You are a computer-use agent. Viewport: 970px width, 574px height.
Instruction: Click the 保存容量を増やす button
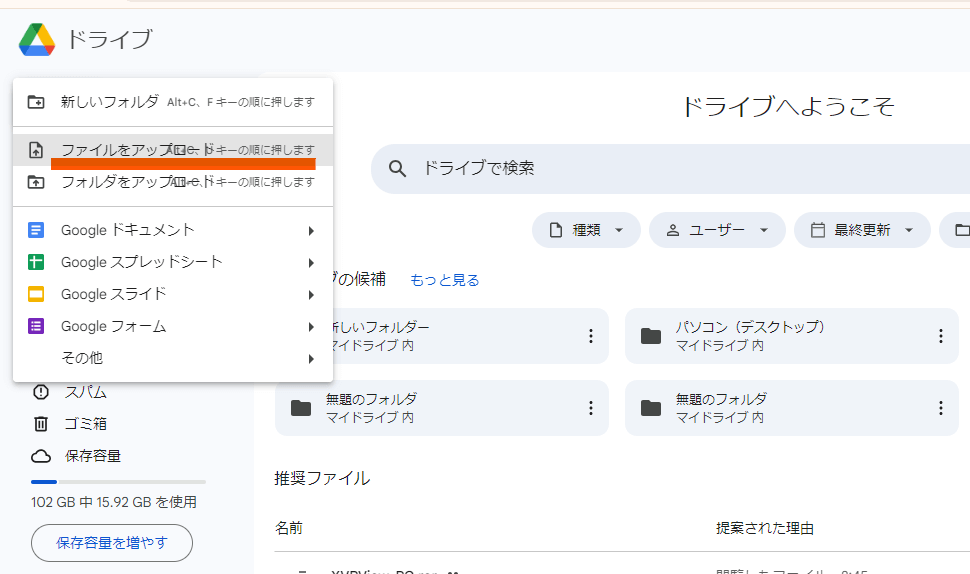[112, 543]
